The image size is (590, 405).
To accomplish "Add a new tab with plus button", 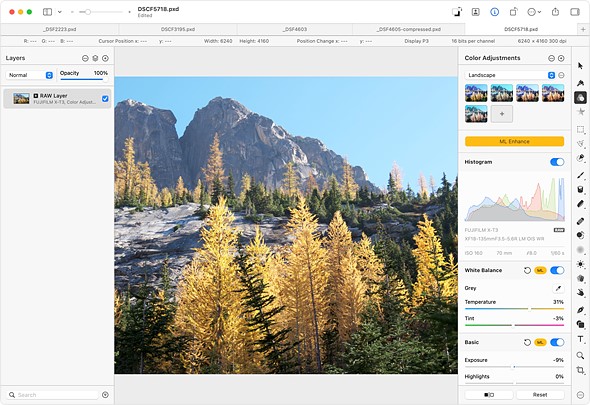I will pos(584,29).
